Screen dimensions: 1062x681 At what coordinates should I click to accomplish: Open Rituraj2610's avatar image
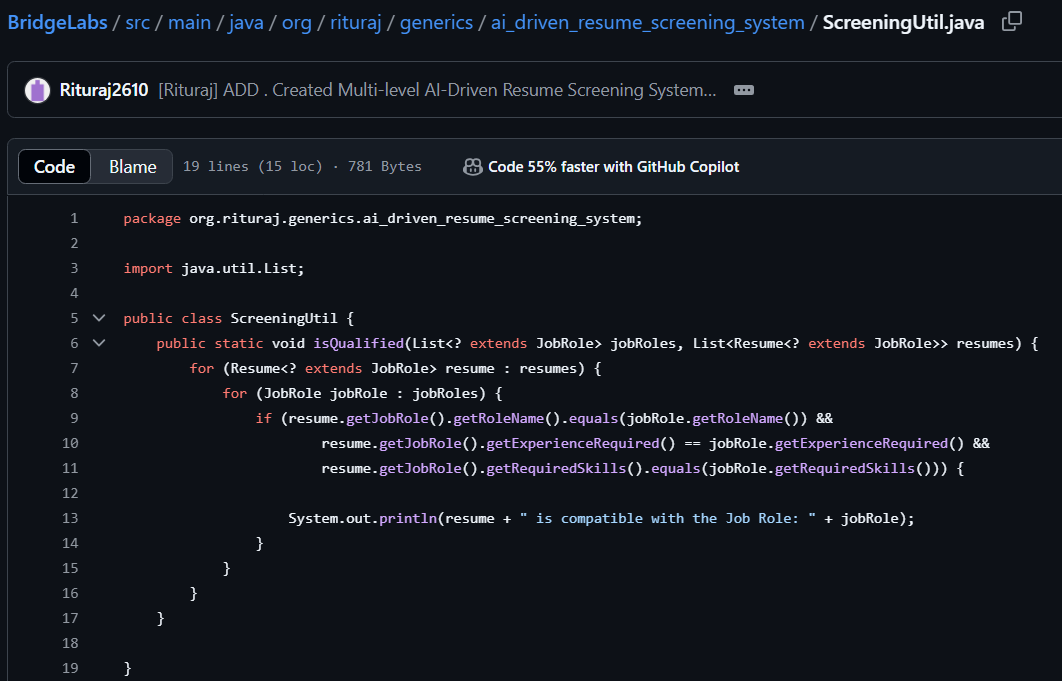click(x=37, y=90)
